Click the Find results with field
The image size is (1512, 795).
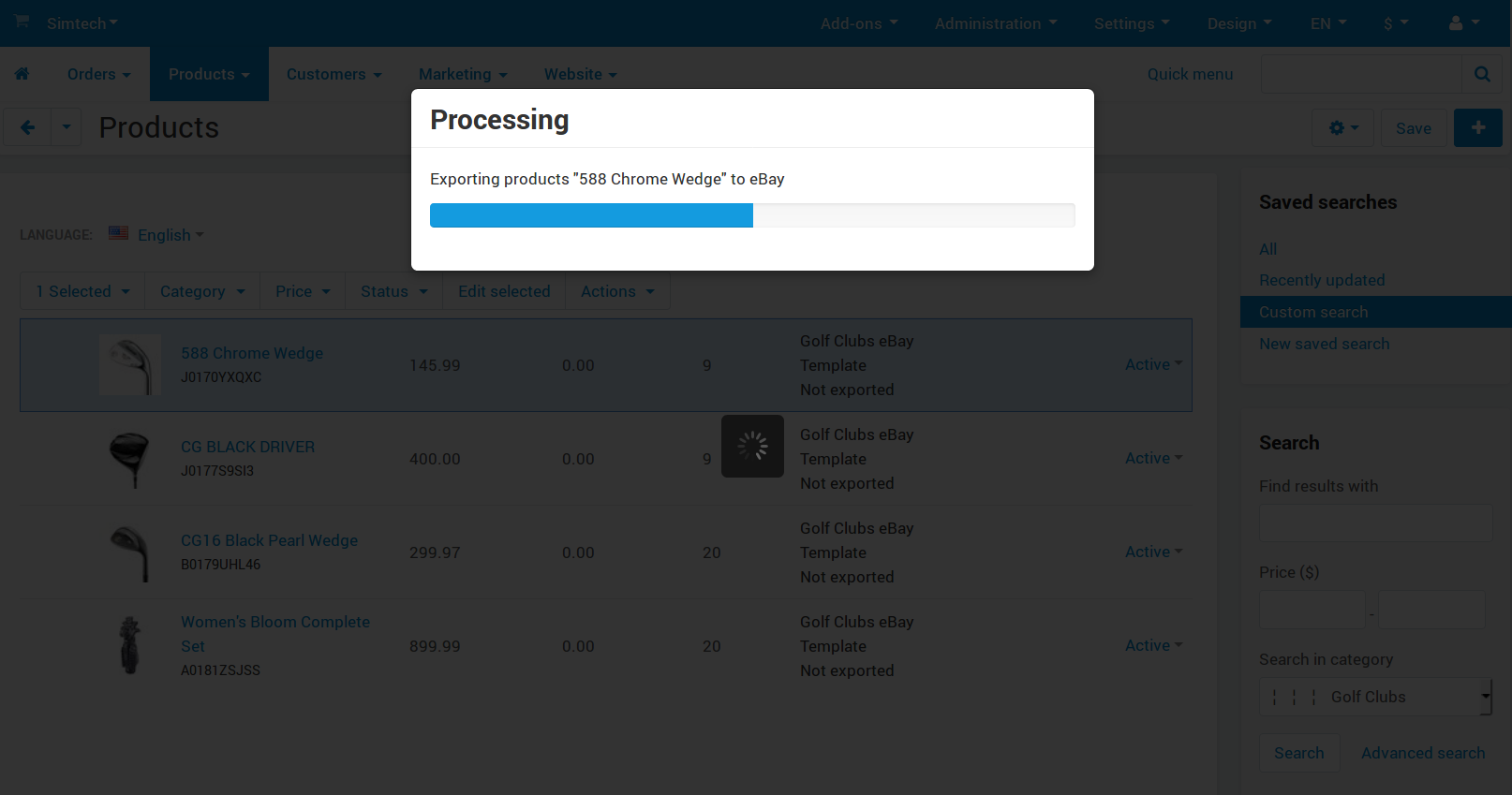point(1375,523)
